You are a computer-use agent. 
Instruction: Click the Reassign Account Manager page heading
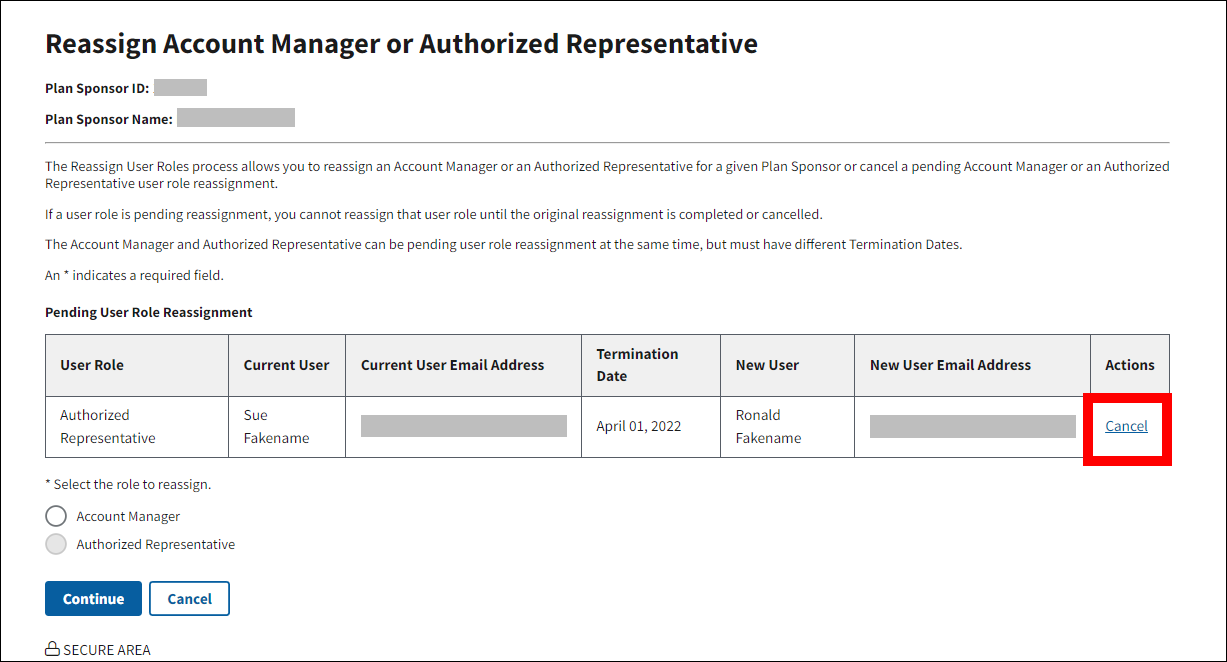tap(401, 44)
